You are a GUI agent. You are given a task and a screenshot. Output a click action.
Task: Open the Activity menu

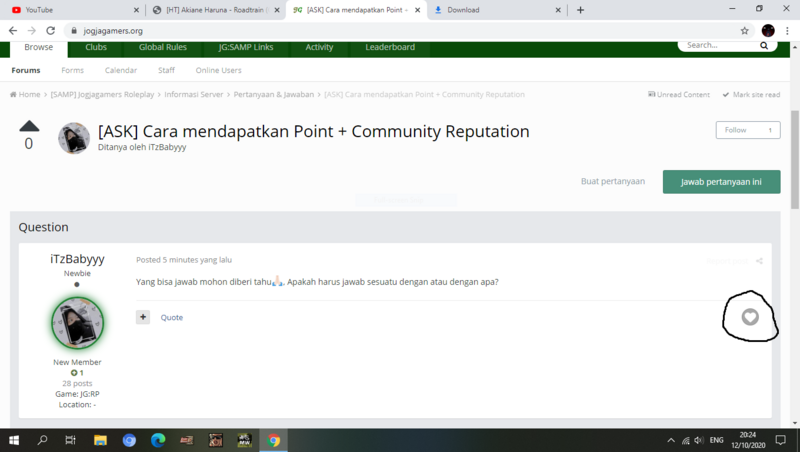[319, 47]
